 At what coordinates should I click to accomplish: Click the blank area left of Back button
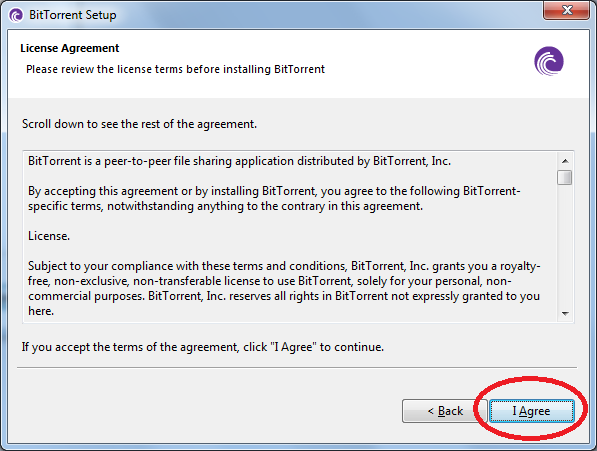click(206, 411)
